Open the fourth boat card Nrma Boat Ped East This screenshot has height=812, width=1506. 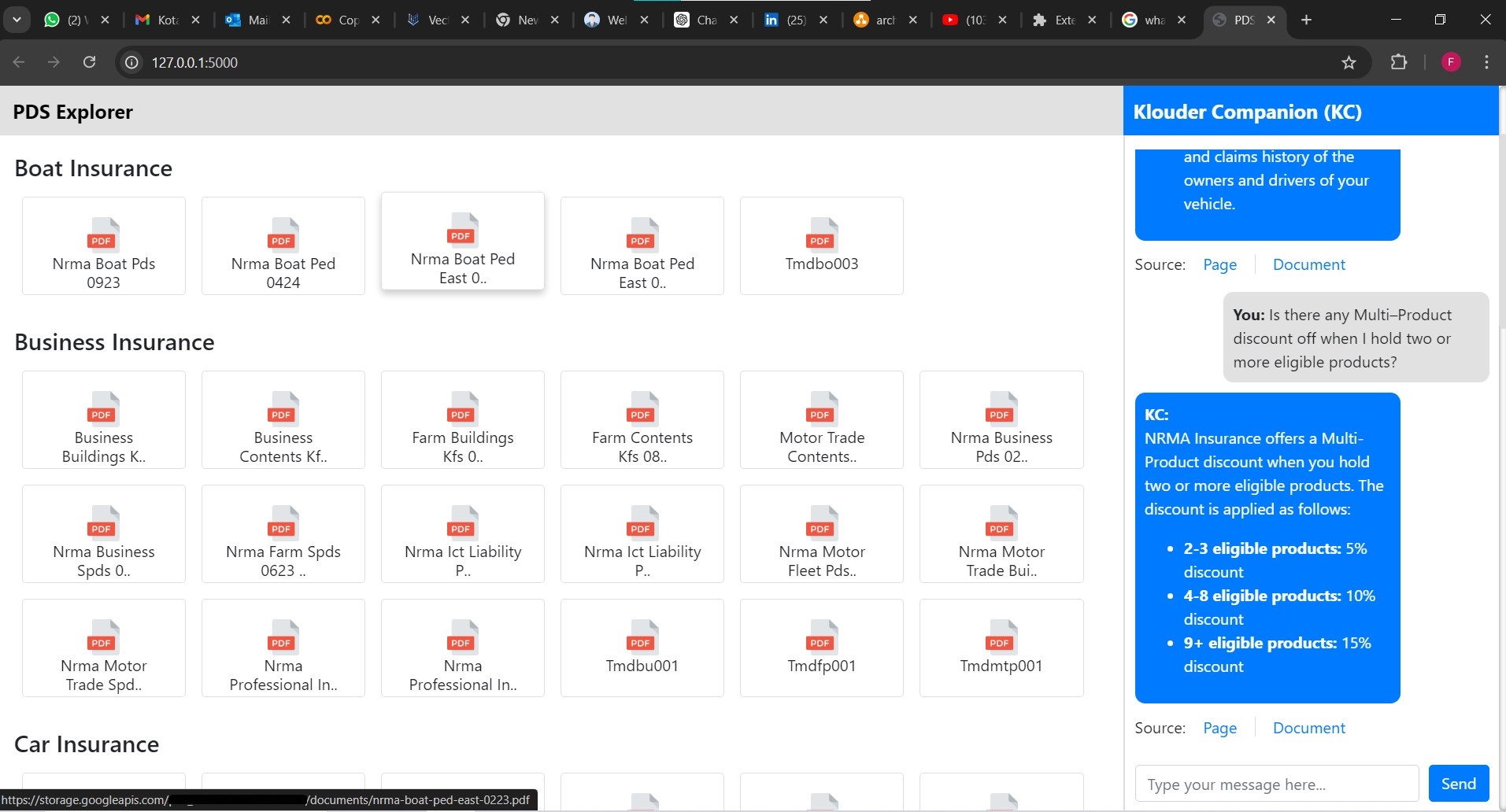[642, 245]
